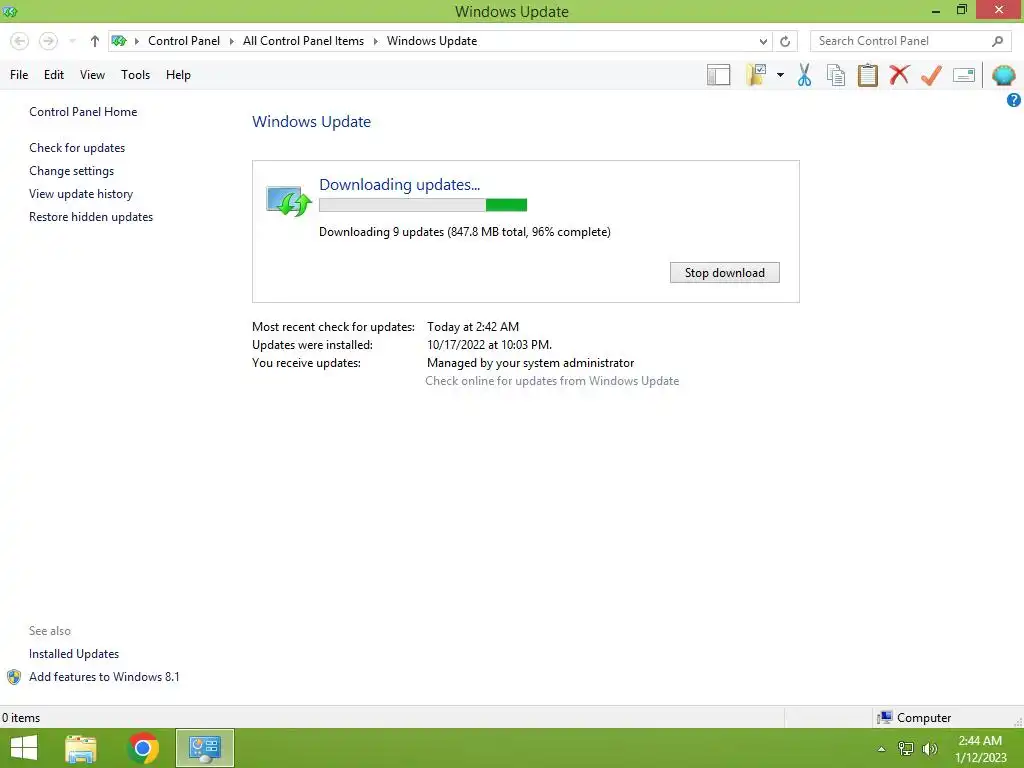Open the Help menu
1024x768 pixels.
178,75
